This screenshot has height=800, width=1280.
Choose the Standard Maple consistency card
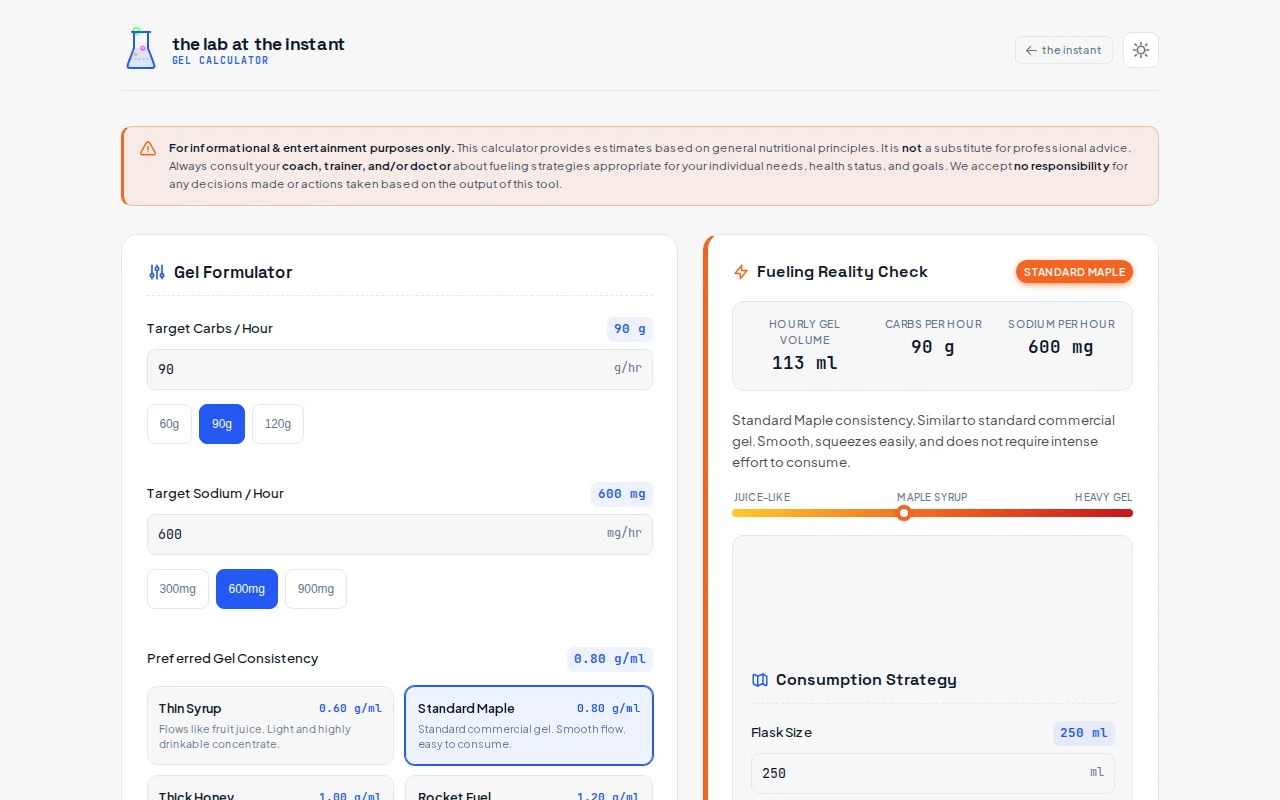[529, 726]
